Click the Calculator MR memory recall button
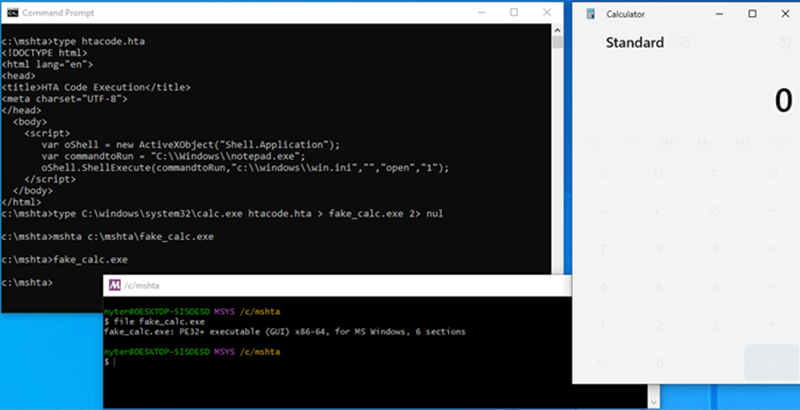The width and height of the screenshot is (800, 410). point(630,141)
